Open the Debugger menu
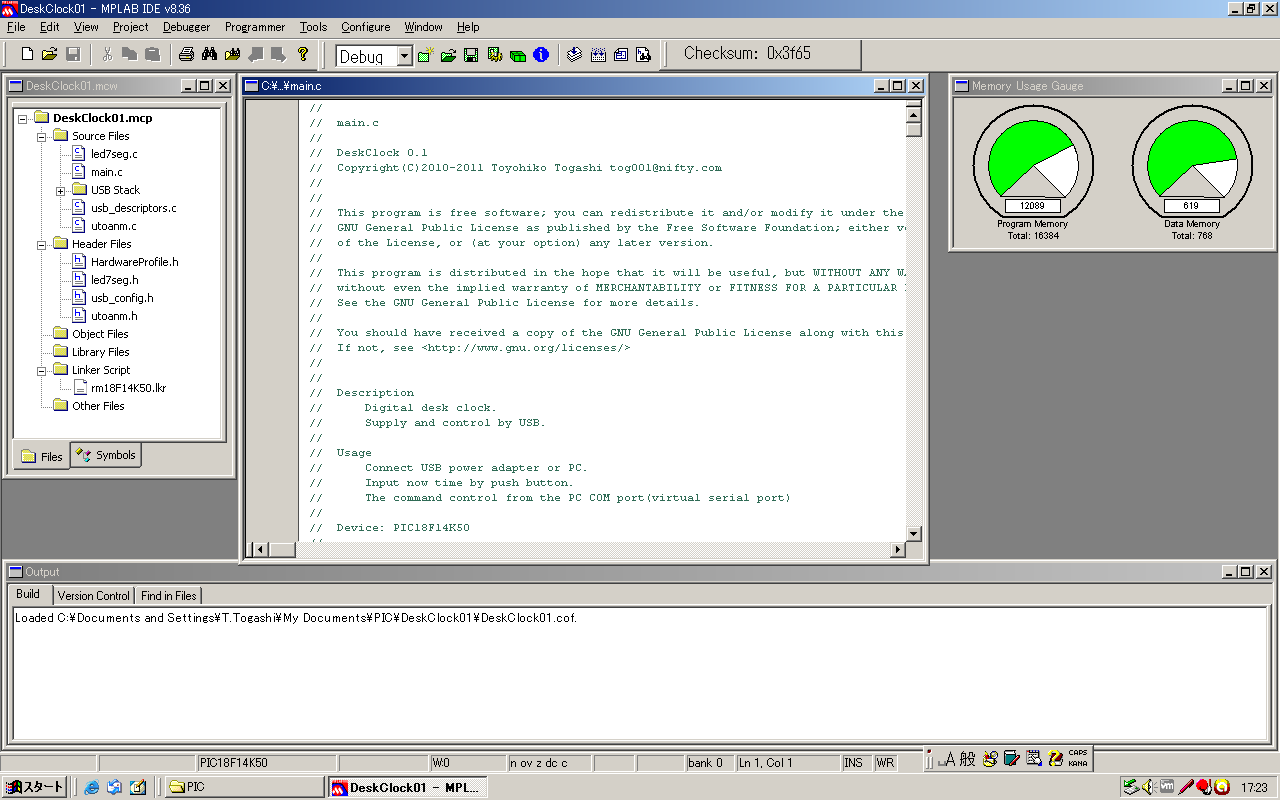1280x800 pixels. [x=187, y=27]
